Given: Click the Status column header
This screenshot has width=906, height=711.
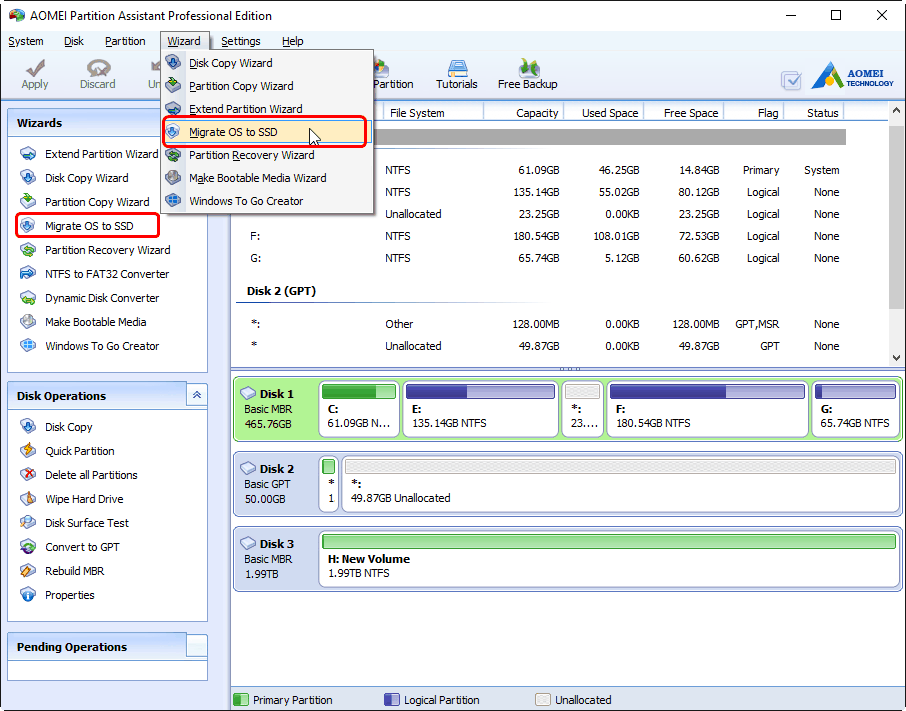Looking at the screenshot, I should (x=814, y=113).
